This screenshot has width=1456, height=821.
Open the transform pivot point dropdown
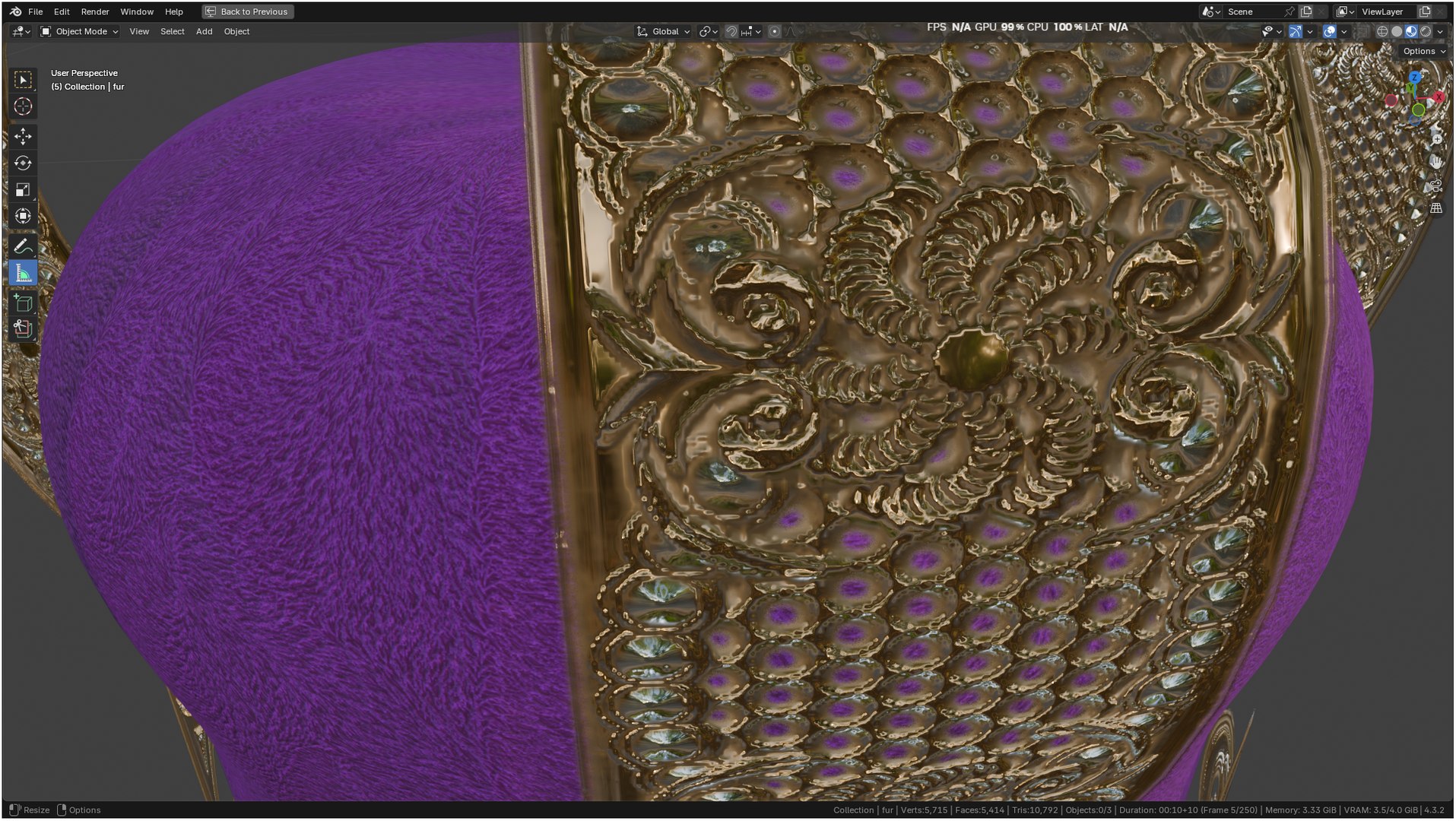(x=708, y=31)
